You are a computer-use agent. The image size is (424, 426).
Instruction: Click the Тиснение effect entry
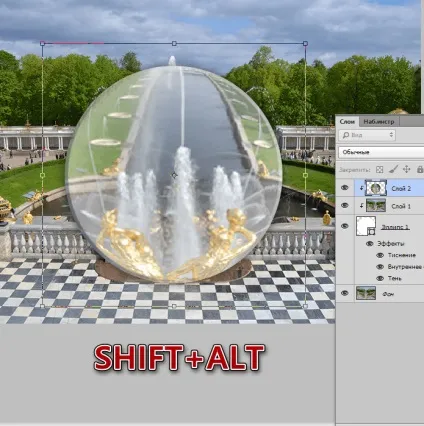click(x=402, y=255)
